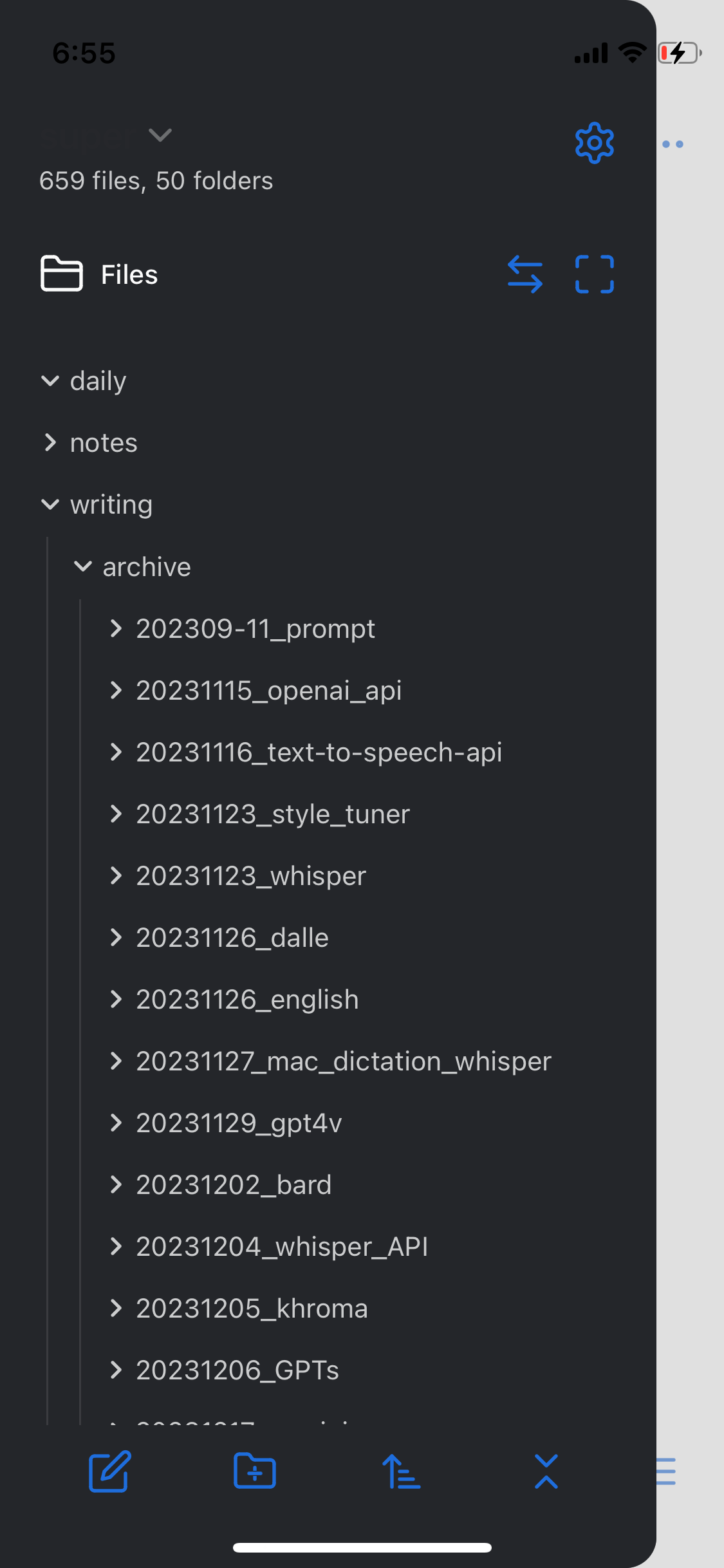Expand the 20231206_GPTs folder
This screenshot has height=1568, width=724.
[x=237, y=1370]
